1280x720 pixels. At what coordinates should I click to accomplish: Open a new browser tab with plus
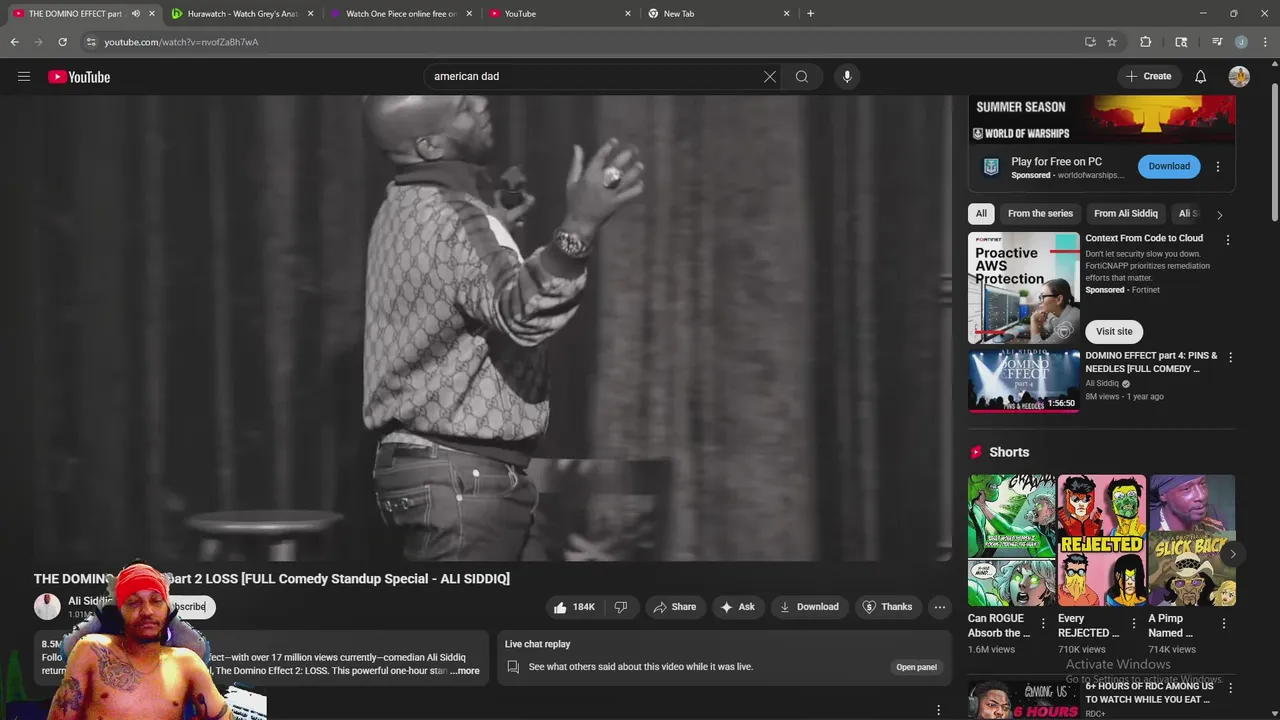[x=811, y=14]
